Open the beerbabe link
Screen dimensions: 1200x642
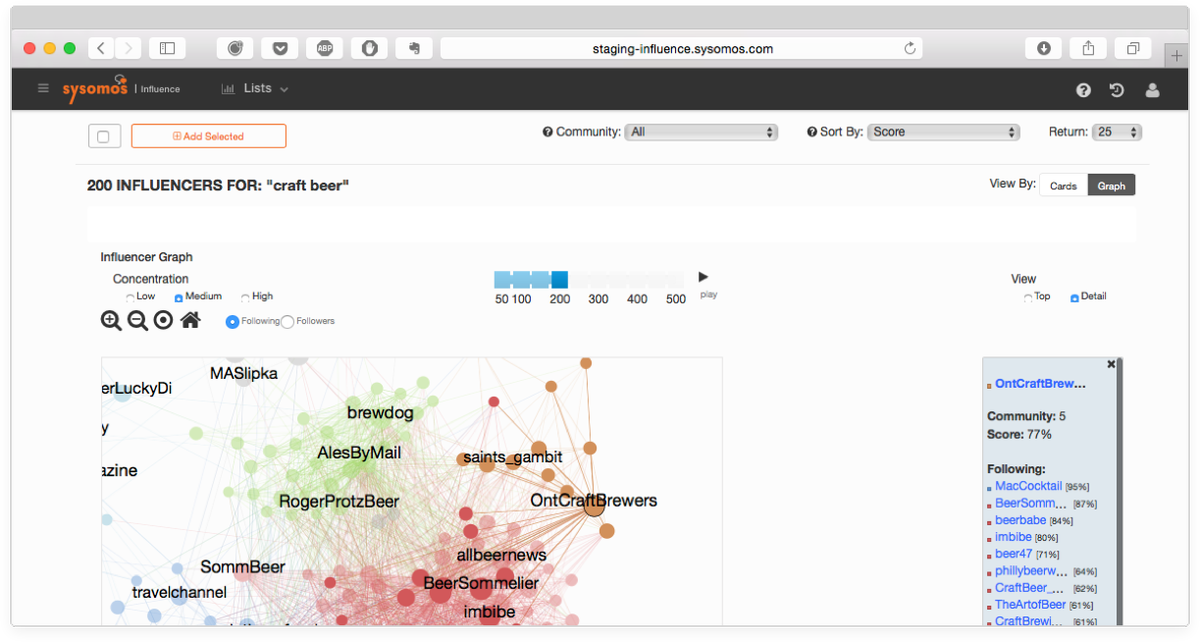pos(1020,520)
